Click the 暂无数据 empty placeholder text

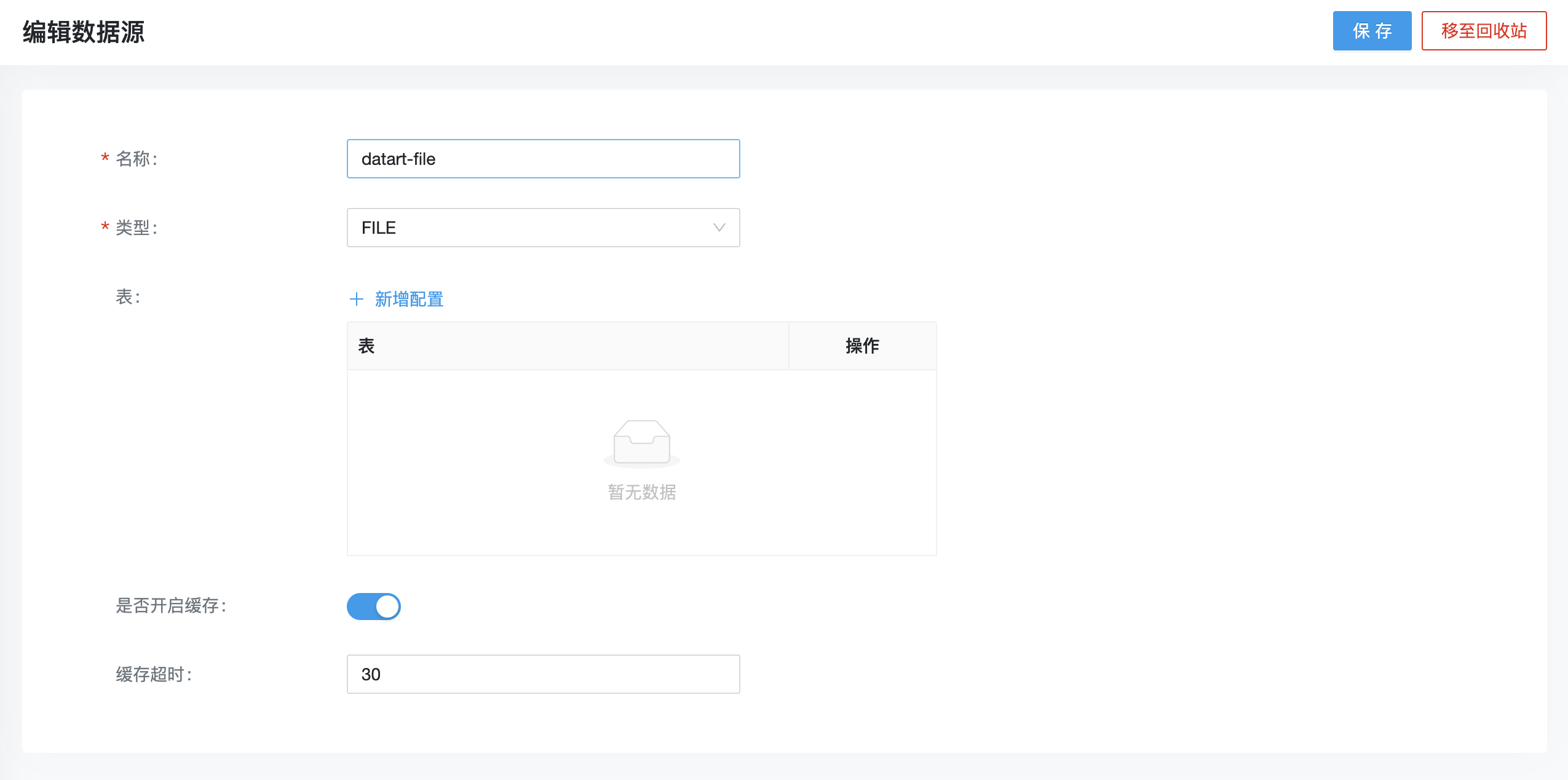click(x=642, y=492)
